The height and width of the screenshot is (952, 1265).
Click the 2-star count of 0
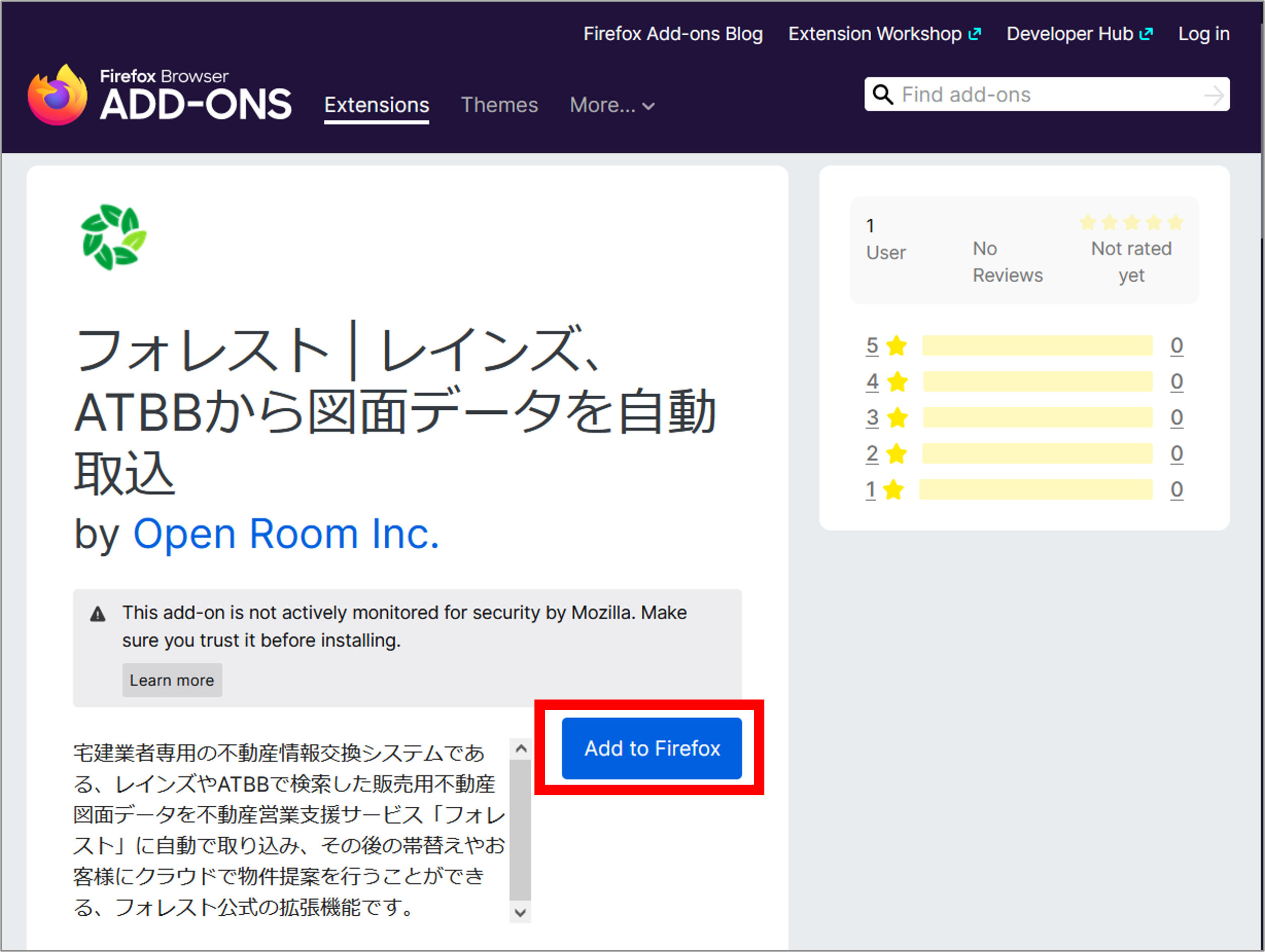1176,454
